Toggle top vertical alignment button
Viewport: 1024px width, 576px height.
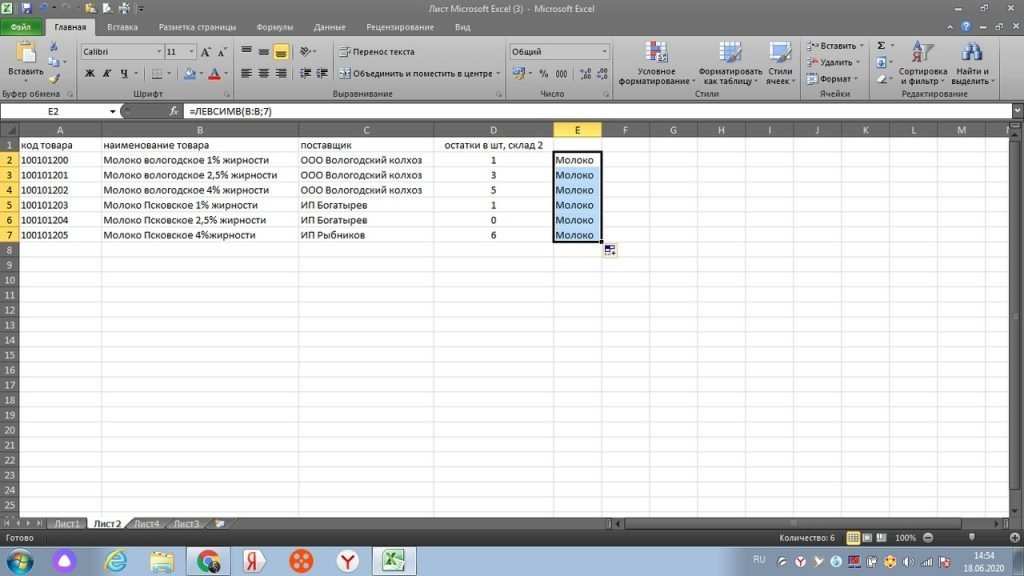246,52
